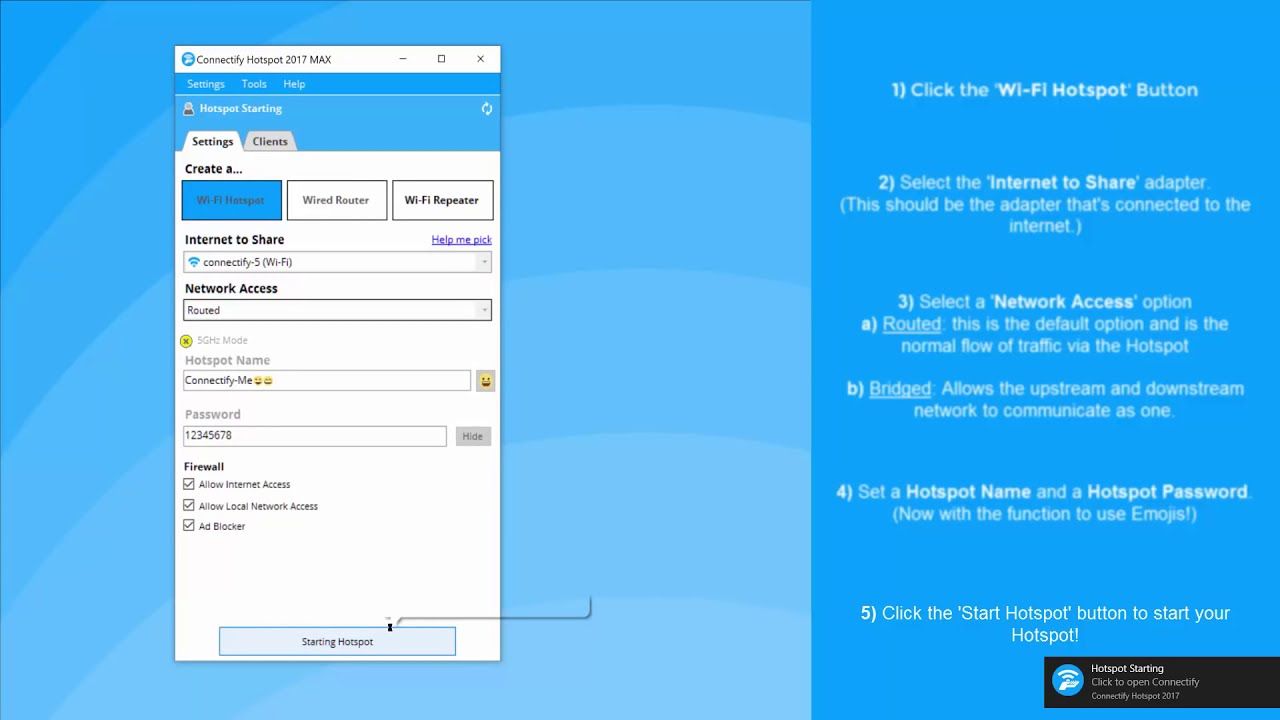The width and height of the screenshot is (1280, 720).
Task: Expand the Network Access dropdown
Action: pyautogui.click(x=482, y=310)
